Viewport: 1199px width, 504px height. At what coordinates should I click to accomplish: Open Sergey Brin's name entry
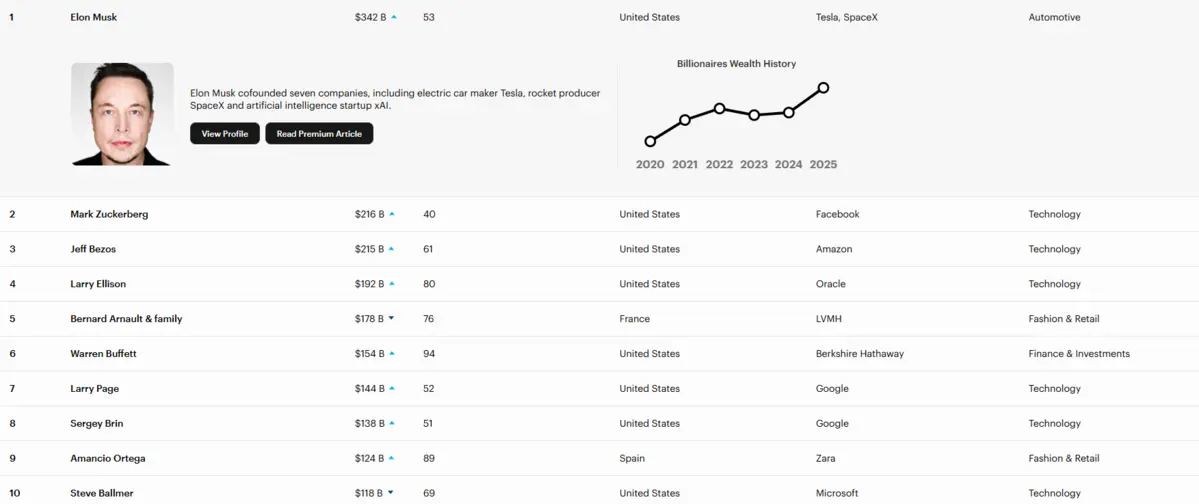coord(96,423)
